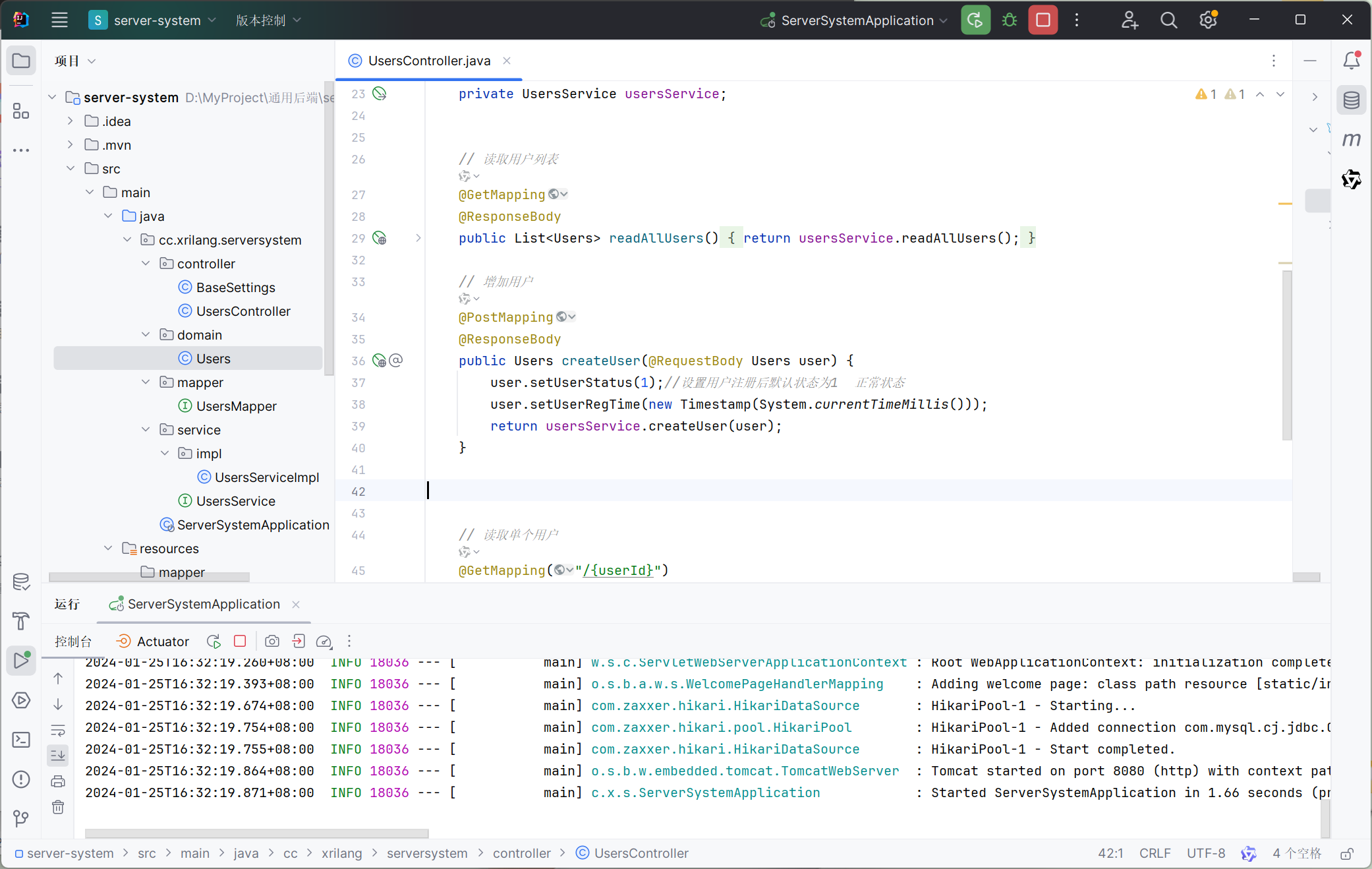Change indent setting 4 个空格
Image resolution: width=1372 pixels, height=869 pixels.
(1296, 853)
